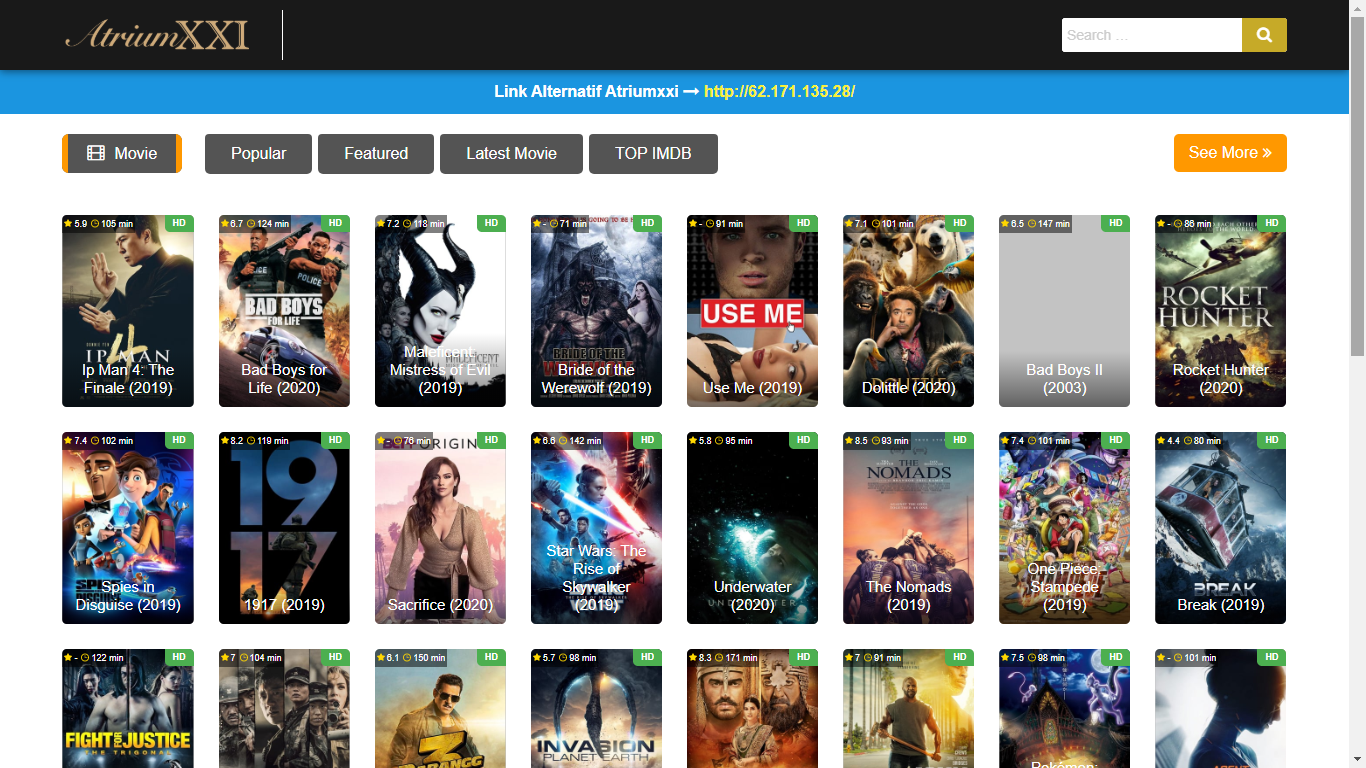Image resolution: width=1366 pixels, height=768 pixels.
Task: Click HD badge on Rocket Hunter poster
Action: pyautogui.click(x=1271, y=223)
